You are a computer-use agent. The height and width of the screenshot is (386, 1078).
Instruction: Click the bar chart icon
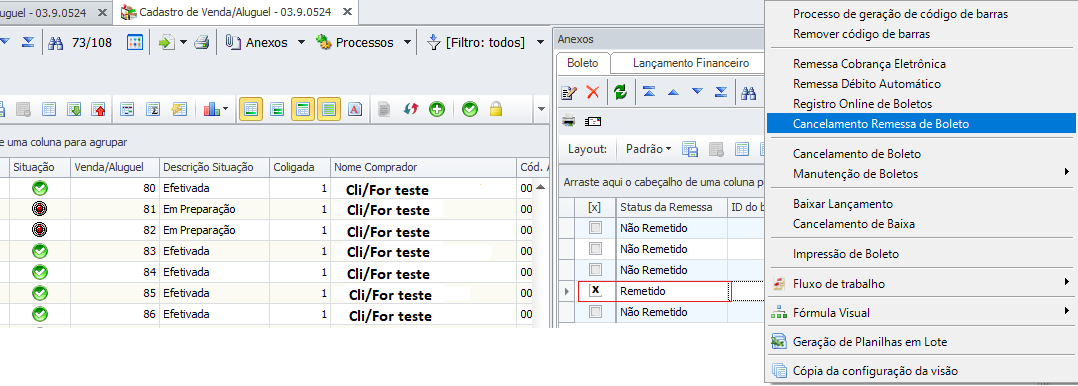click(x=212, y=109)
